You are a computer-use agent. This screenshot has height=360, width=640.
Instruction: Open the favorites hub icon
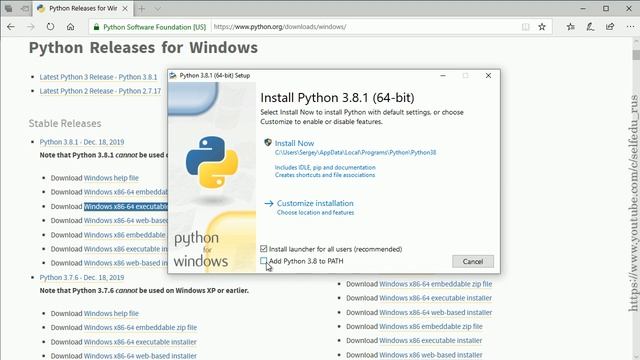(571, 27)
